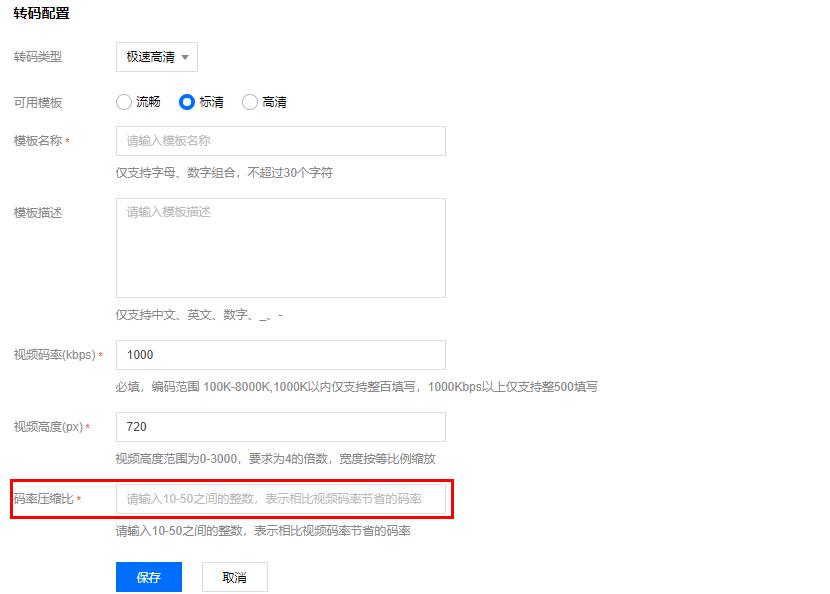This screenshot has height=594, width=830.
Task: Click the 视频高度(px) label
Action: point(48,427)
